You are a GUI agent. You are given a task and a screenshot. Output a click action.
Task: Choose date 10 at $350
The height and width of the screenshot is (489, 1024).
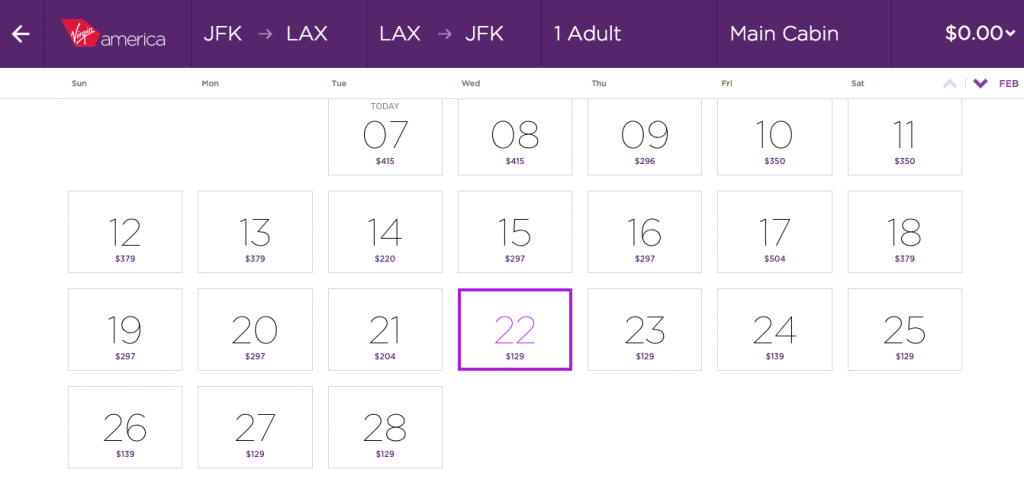pos(775,137)
